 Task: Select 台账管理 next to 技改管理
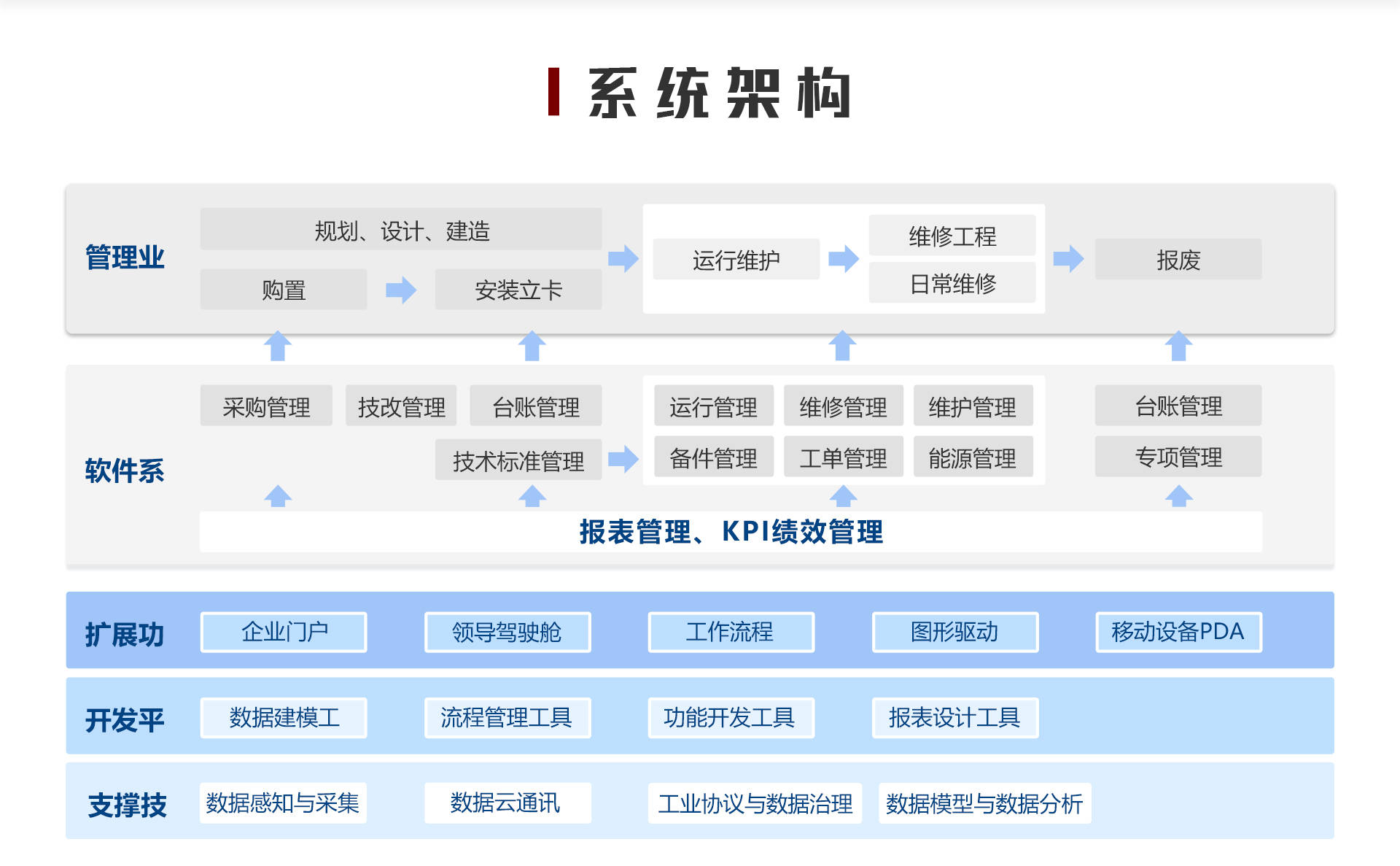coord(536,406)
